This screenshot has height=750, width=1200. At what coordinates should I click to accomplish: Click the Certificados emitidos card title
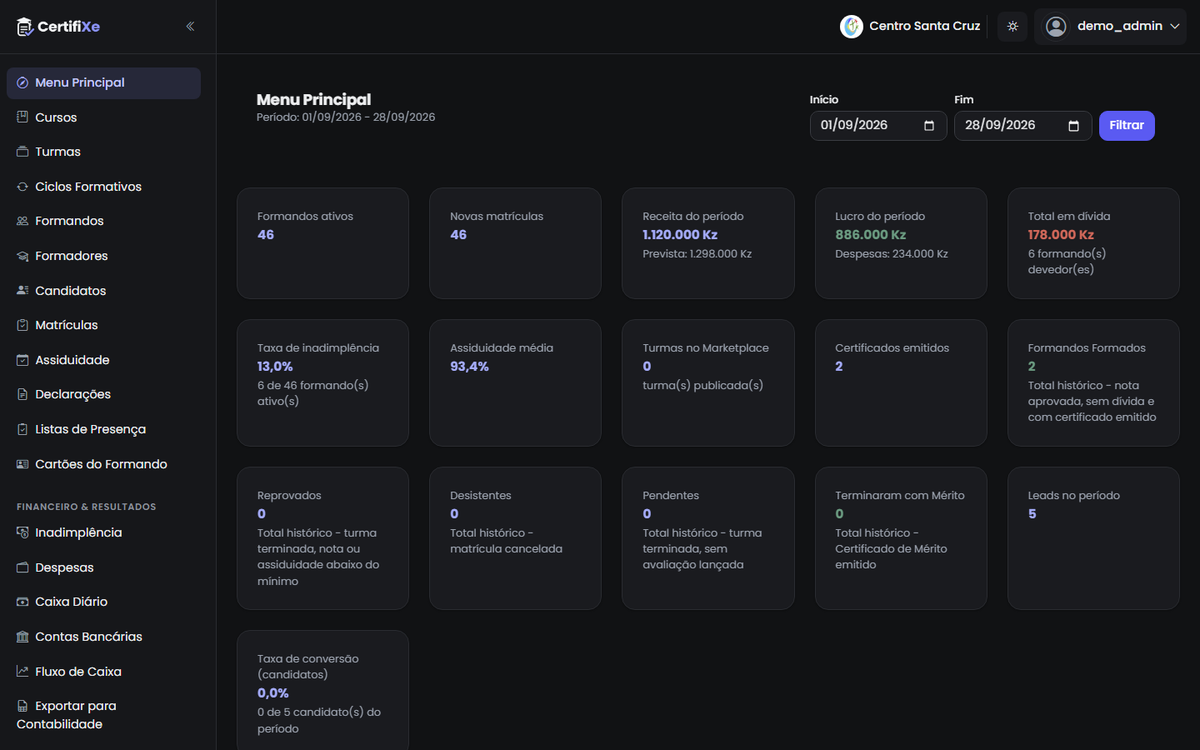892,348
